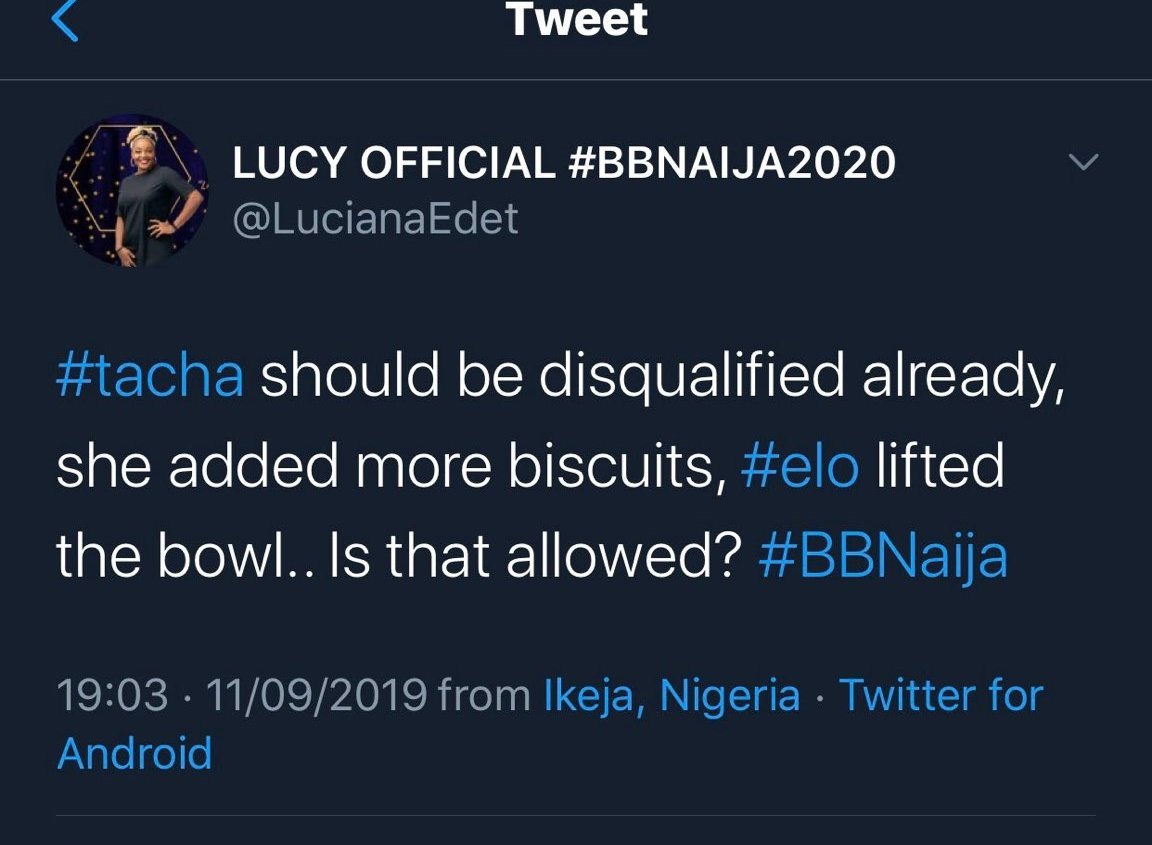Tap the 19:03 time stamp
Screen dimensions: 1152x845
click(x=112, y=696)
